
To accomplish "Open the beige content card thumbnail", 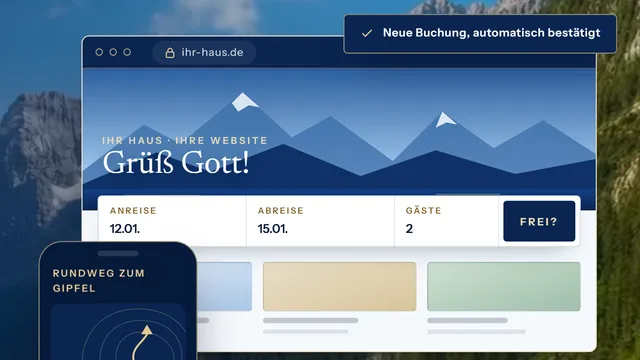I will pos(340,287).
